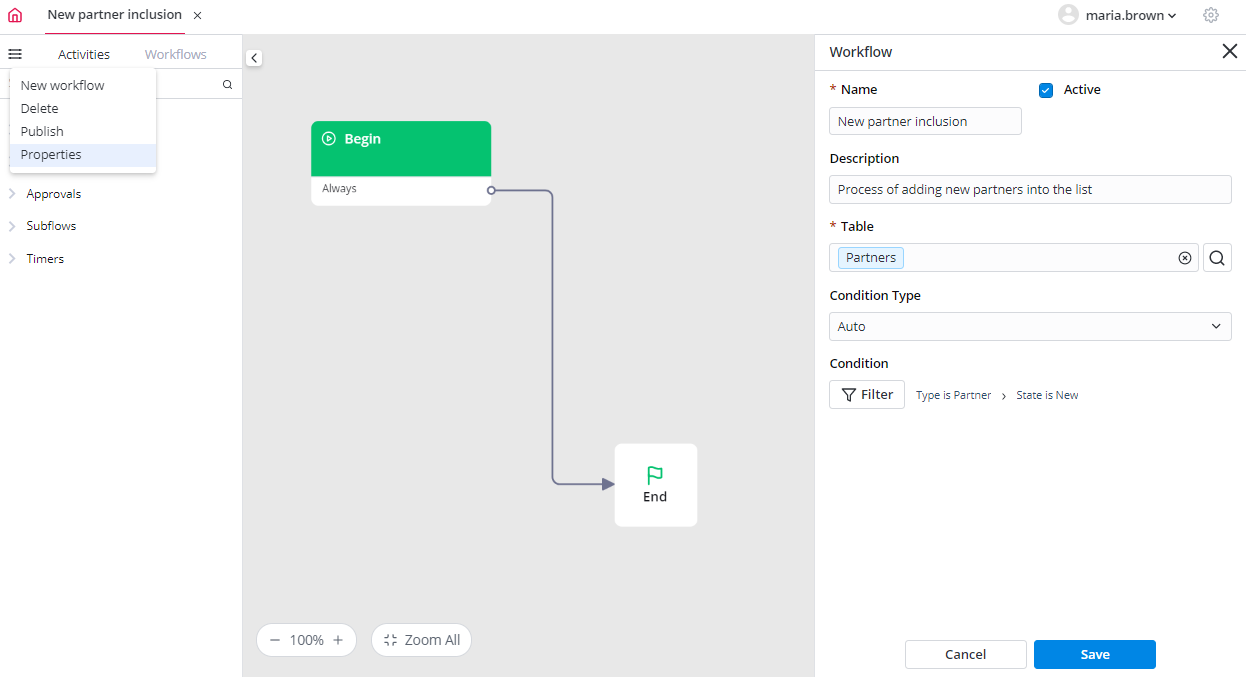Open the home page icon
The width and height of the screenshot is (1246, 677).
point(15,15)
